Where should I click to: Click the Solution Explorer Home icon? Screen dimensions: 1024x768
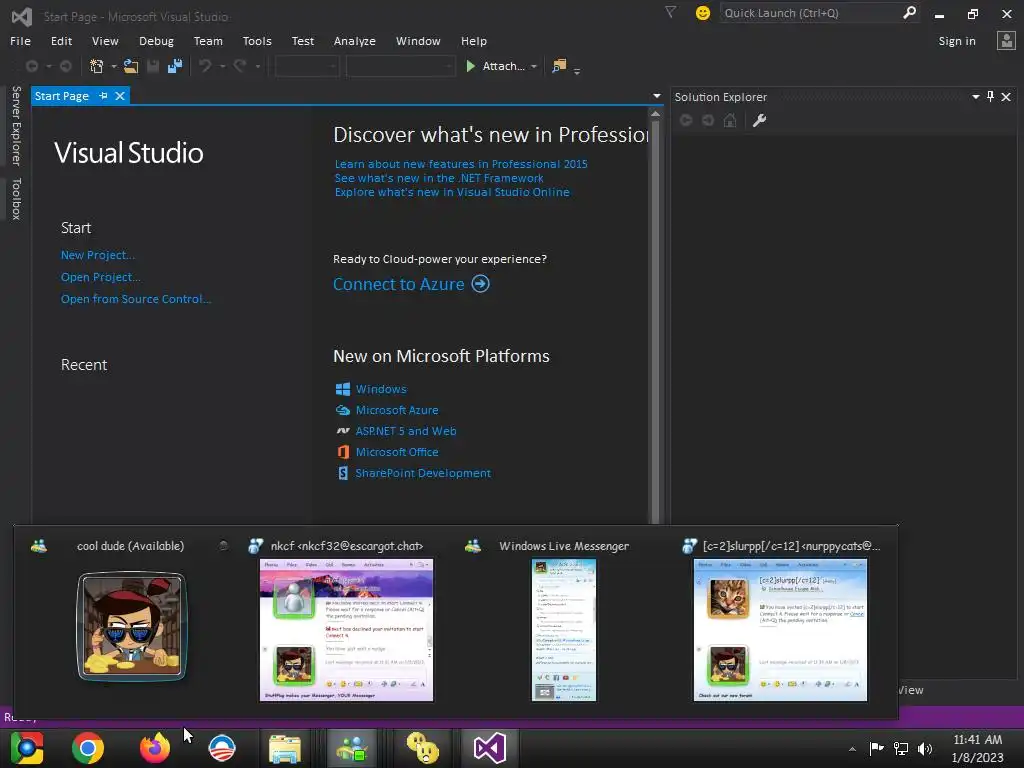[x=730, y=120]
